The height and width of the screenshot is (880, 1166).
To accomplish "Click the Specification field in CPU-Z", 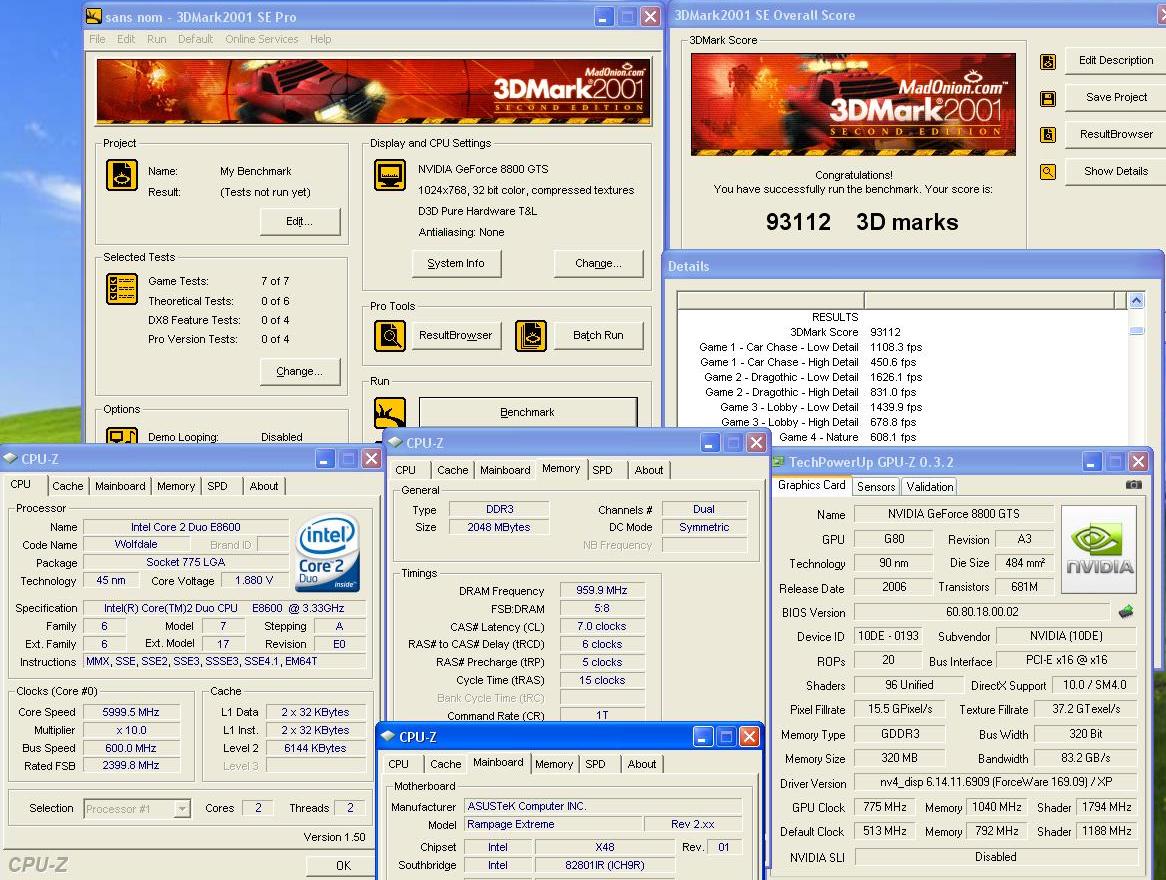I will point(224,608).
